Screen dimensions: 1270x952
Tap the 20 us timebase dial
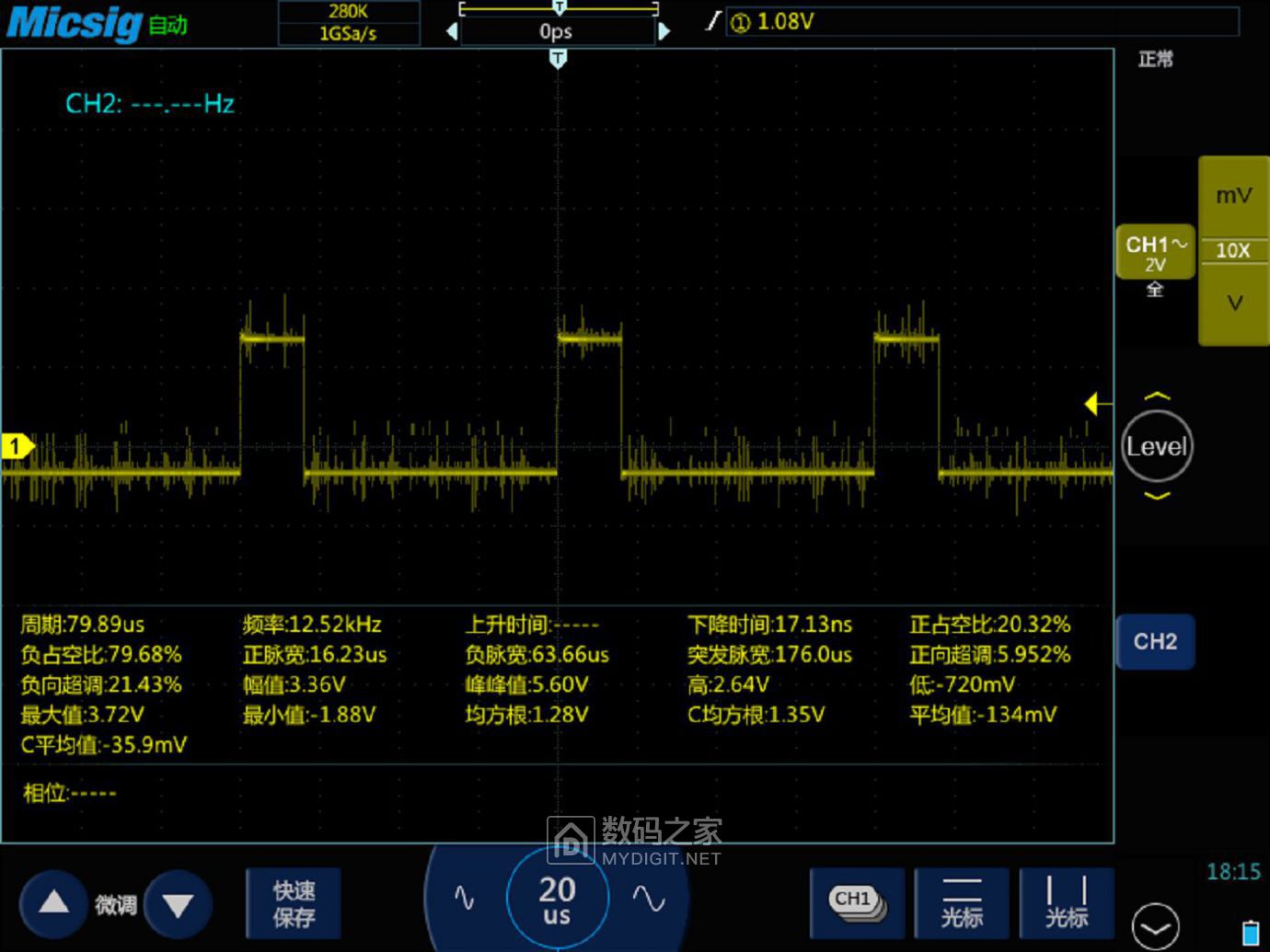coord(557,898)
